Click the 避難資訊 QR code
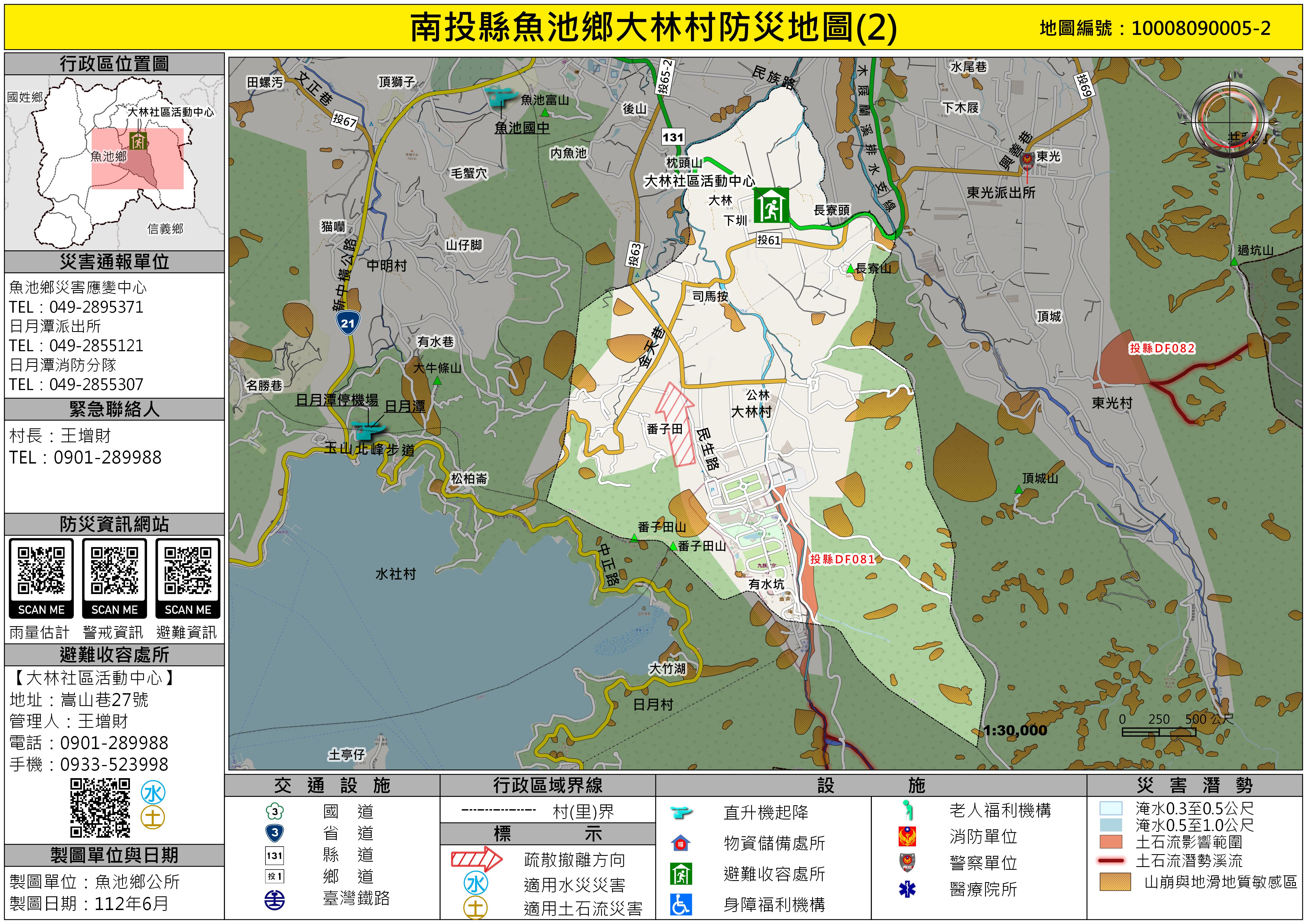1307x924 pixels. (188, 571)
